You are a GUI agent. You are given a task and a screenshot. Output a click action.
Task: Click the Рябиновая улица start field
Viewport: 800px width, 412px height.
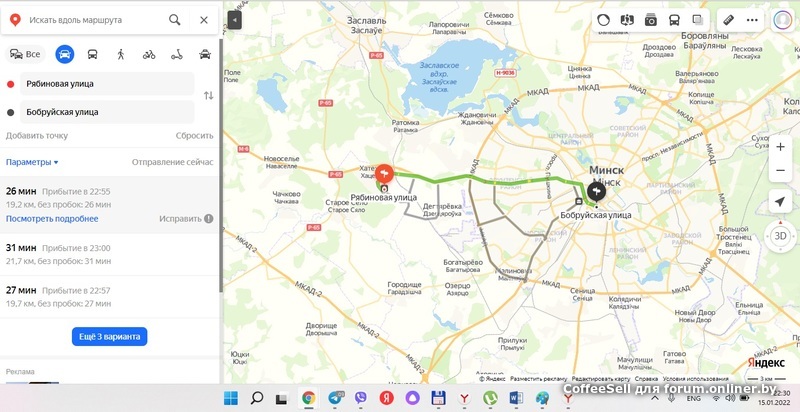click(x=107, y=84)
